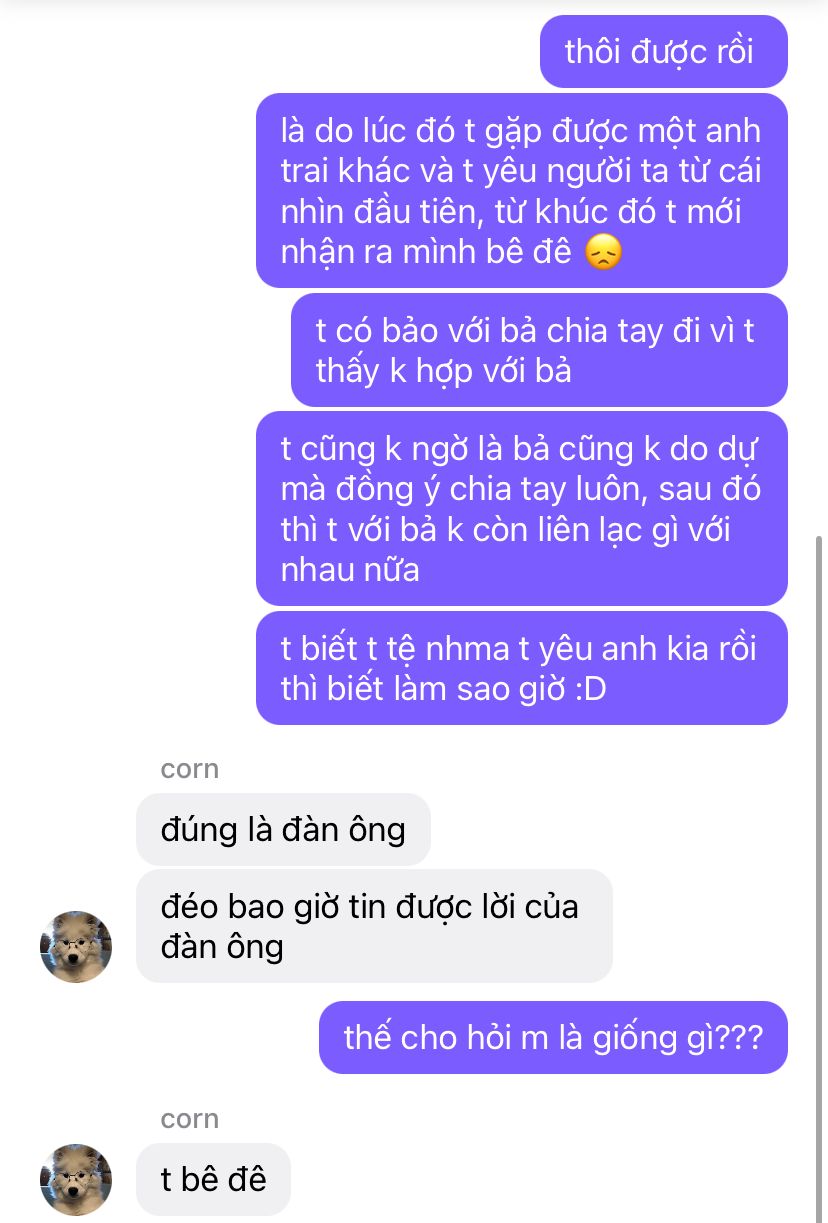
Task: Select the gray "đúng là đàn ông" bubble
Action: (283, 829)
